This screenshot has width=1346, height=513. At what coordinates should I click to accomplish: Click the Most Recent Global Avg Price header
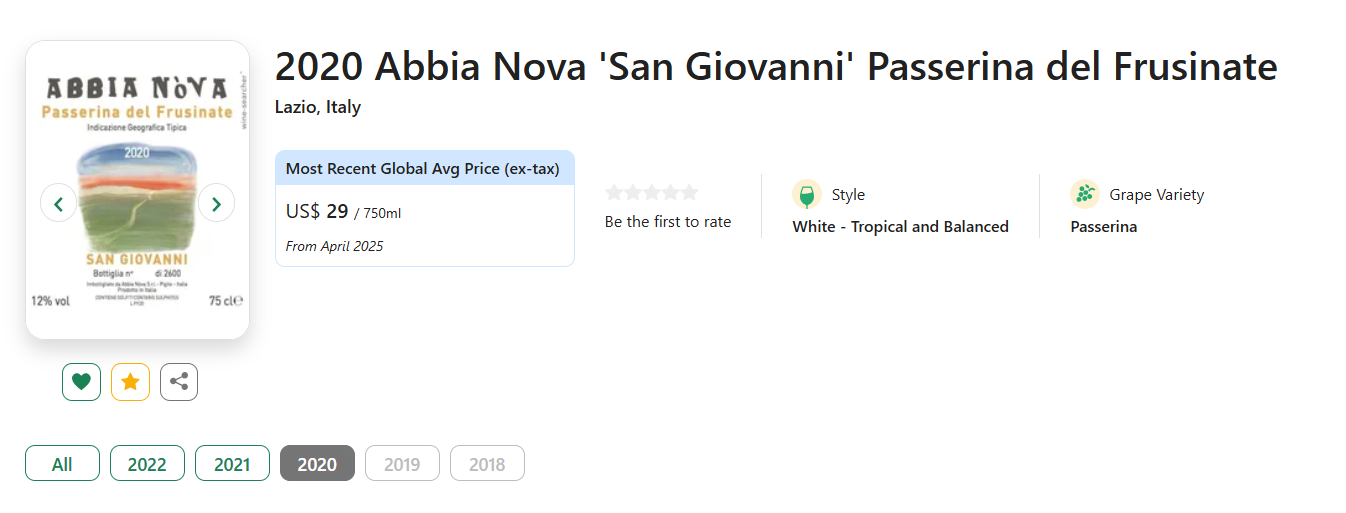point(424,169)
